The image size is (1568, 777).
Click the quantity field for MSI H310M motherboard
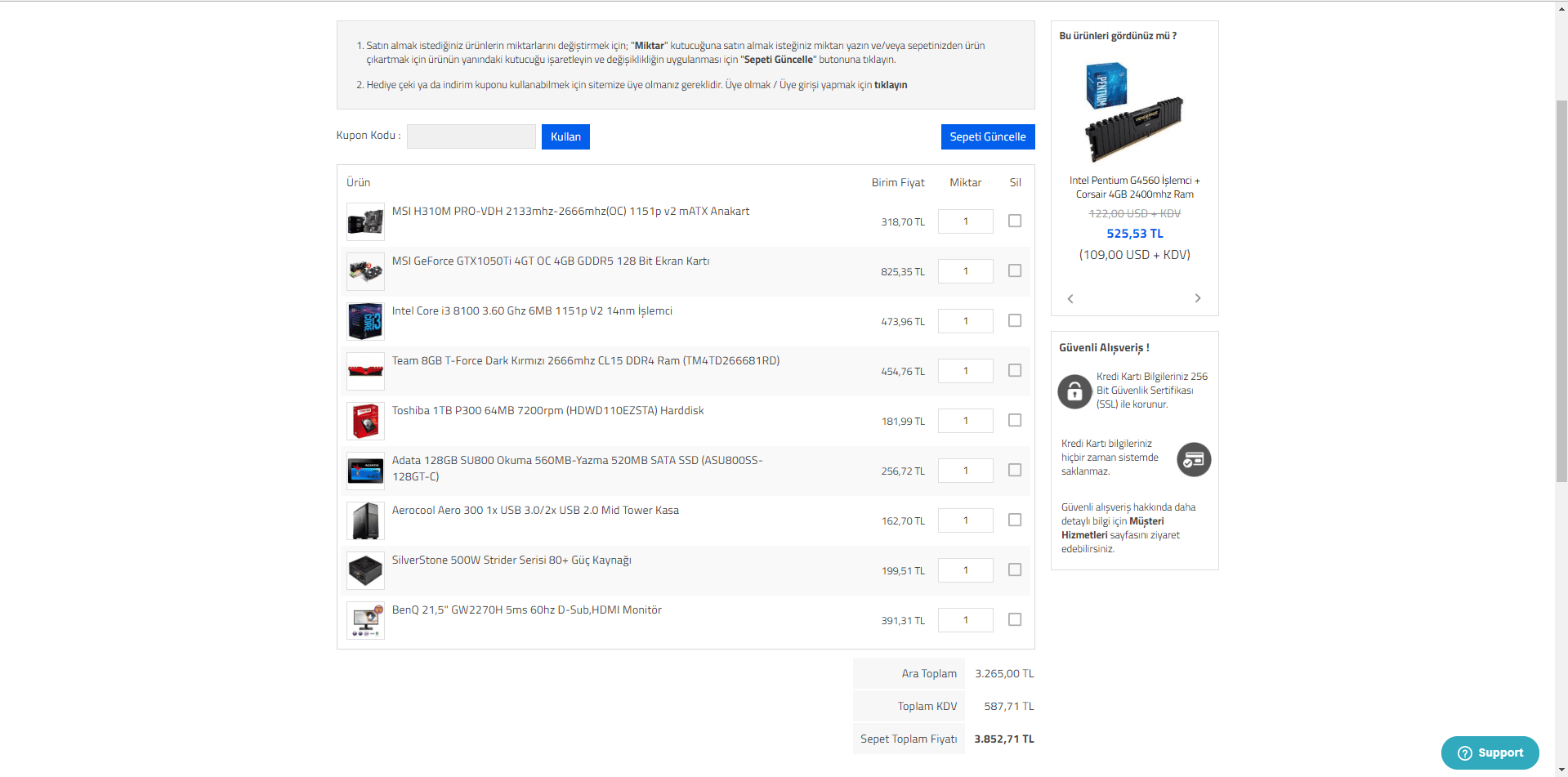966,221
